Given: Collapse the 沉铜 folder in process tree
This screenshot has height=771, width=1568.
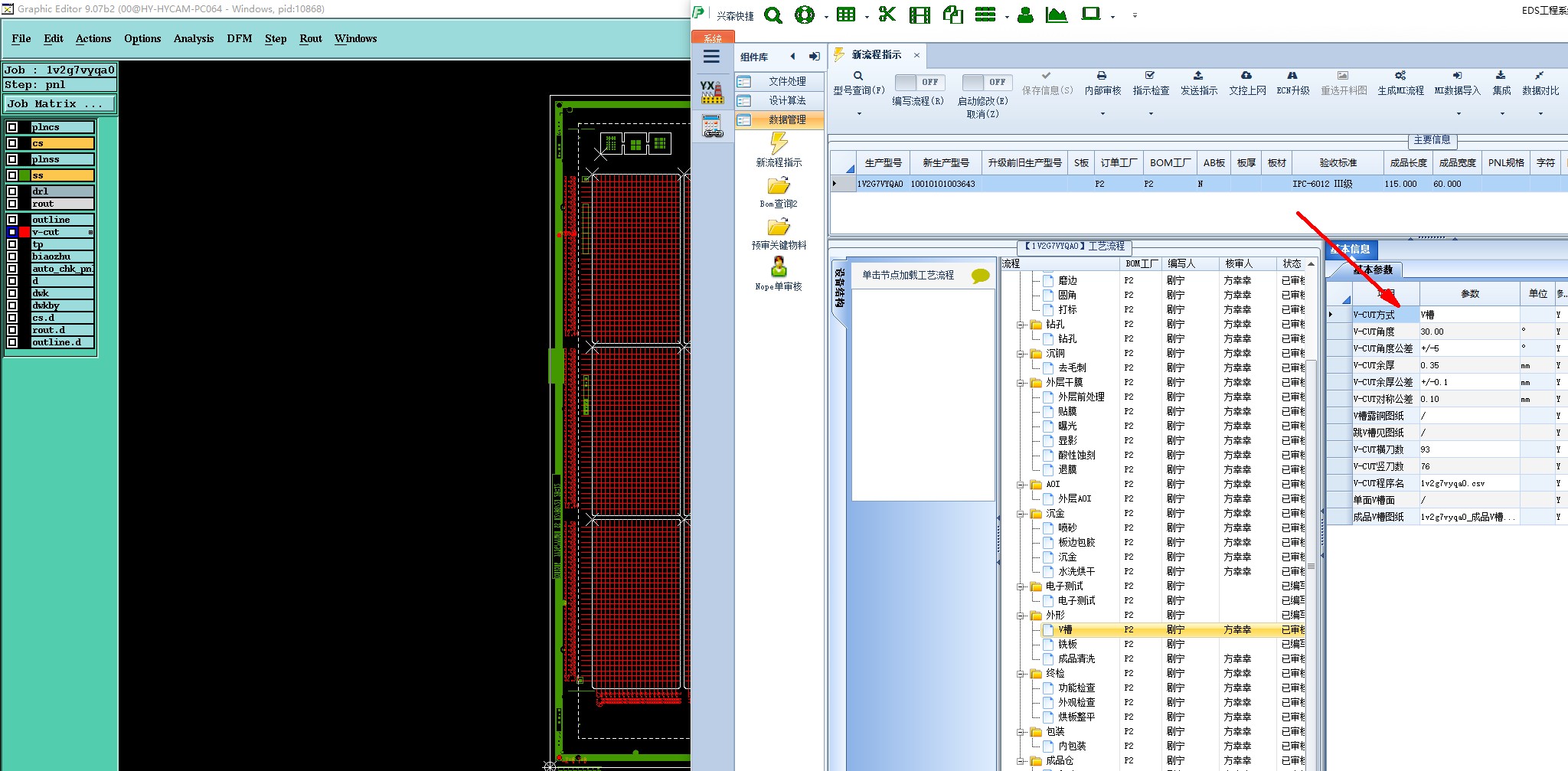Looking at the screenshot, I should click(1021, 354).
